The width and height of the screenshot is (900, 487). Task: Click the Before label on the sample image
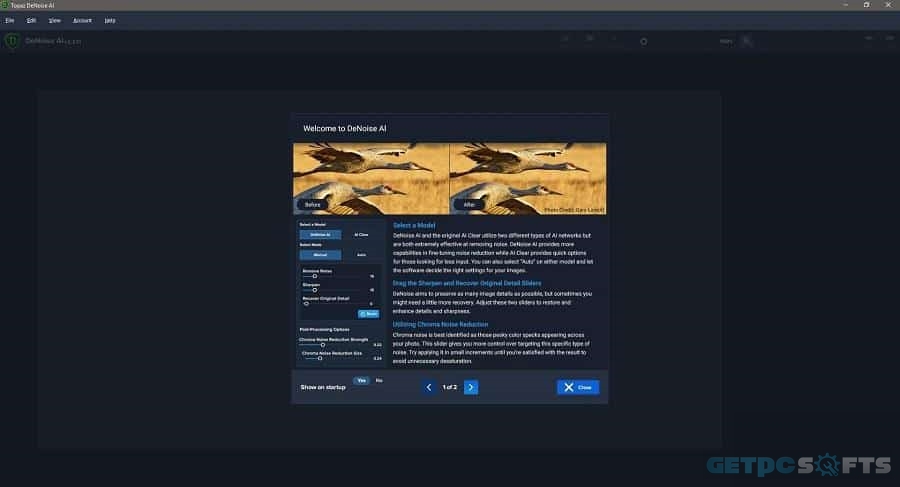tap(313, 204)
